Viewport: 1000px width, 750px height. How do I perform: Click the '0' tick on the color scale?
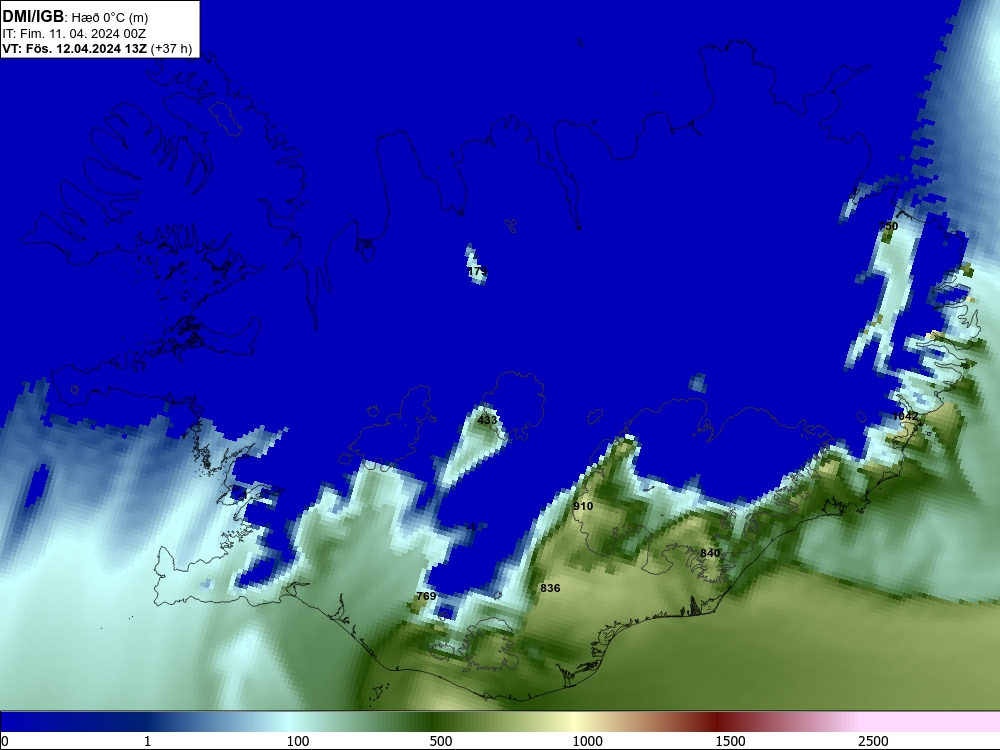click(5, 741)
